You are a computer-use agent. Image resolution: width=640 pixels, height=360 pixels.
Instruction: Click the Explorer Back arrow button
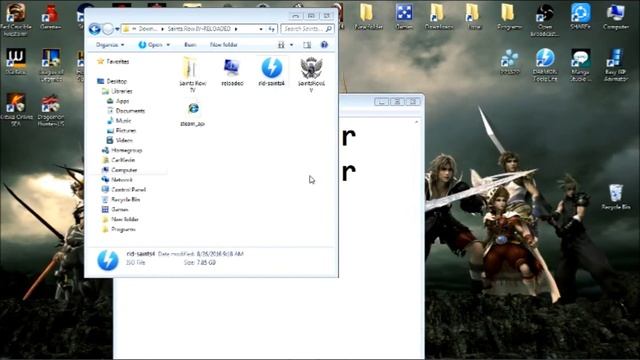tap(94, 29)
